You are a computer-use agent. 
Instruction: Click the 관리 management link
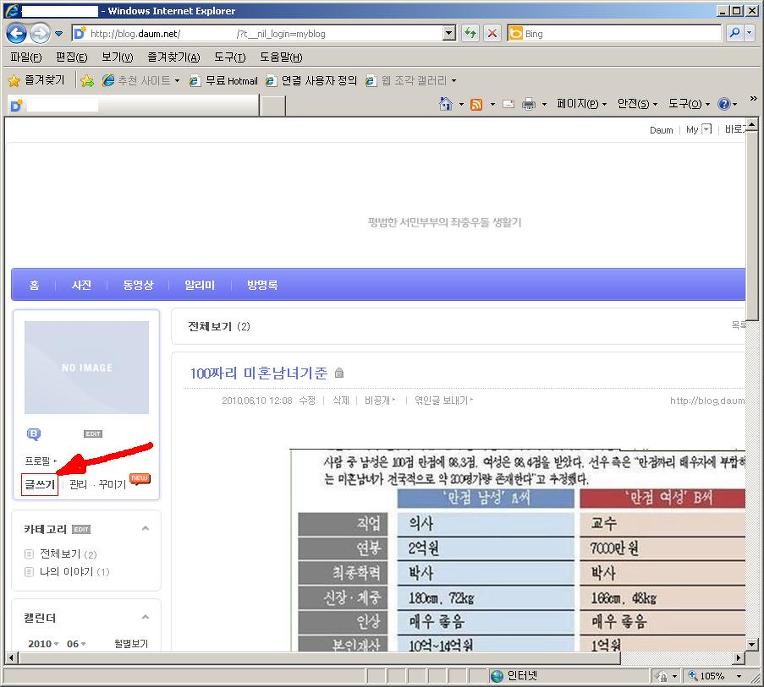78,484
